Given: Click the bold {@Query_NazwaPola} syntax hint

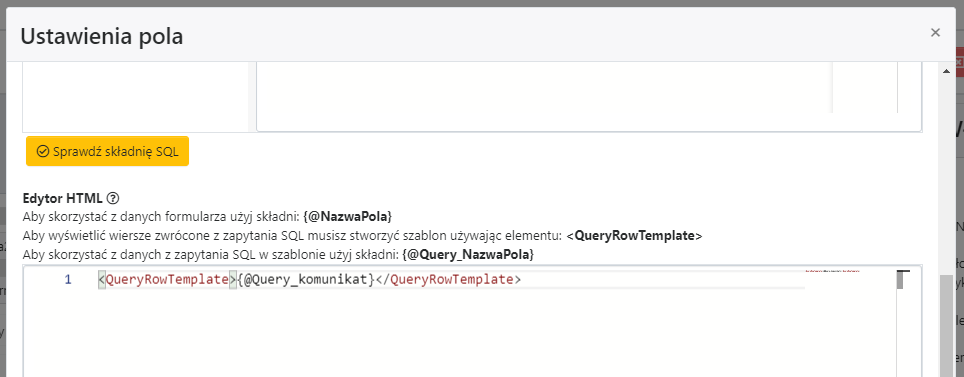Looking at the screenshot, I should pyautogui.click(x=468, y=254).
